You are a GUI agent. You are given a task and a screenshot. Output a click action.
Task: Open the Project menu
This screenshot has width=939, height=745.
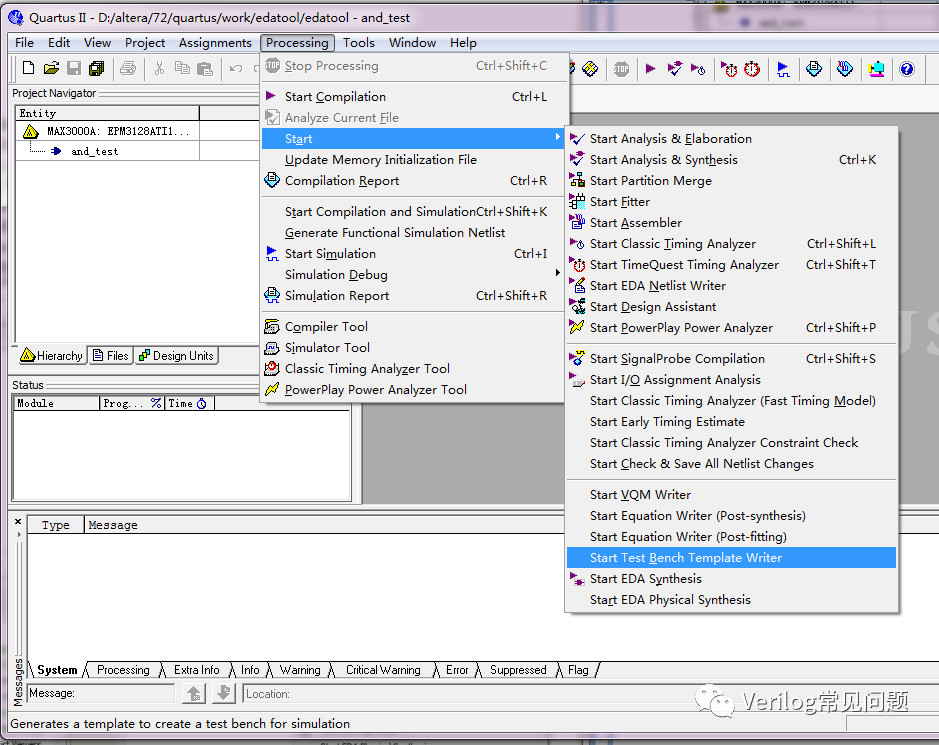click(x=145, y=43)
